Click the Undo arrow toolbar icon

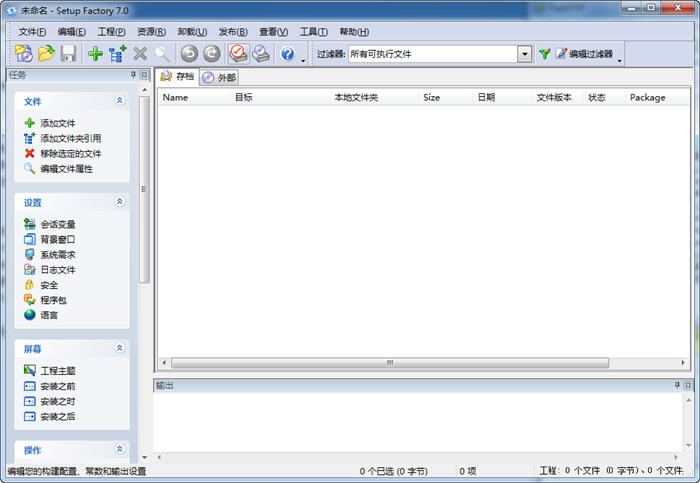(x=189, y=54)
